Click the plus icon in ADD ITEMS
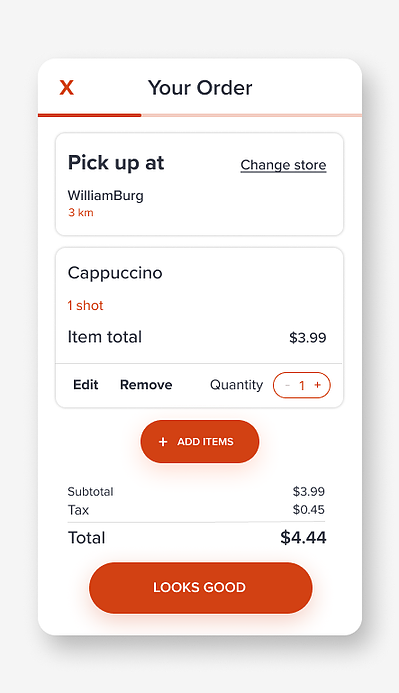Image resolution: width=399 pixels, height=693 pixels. pos(163,442)
